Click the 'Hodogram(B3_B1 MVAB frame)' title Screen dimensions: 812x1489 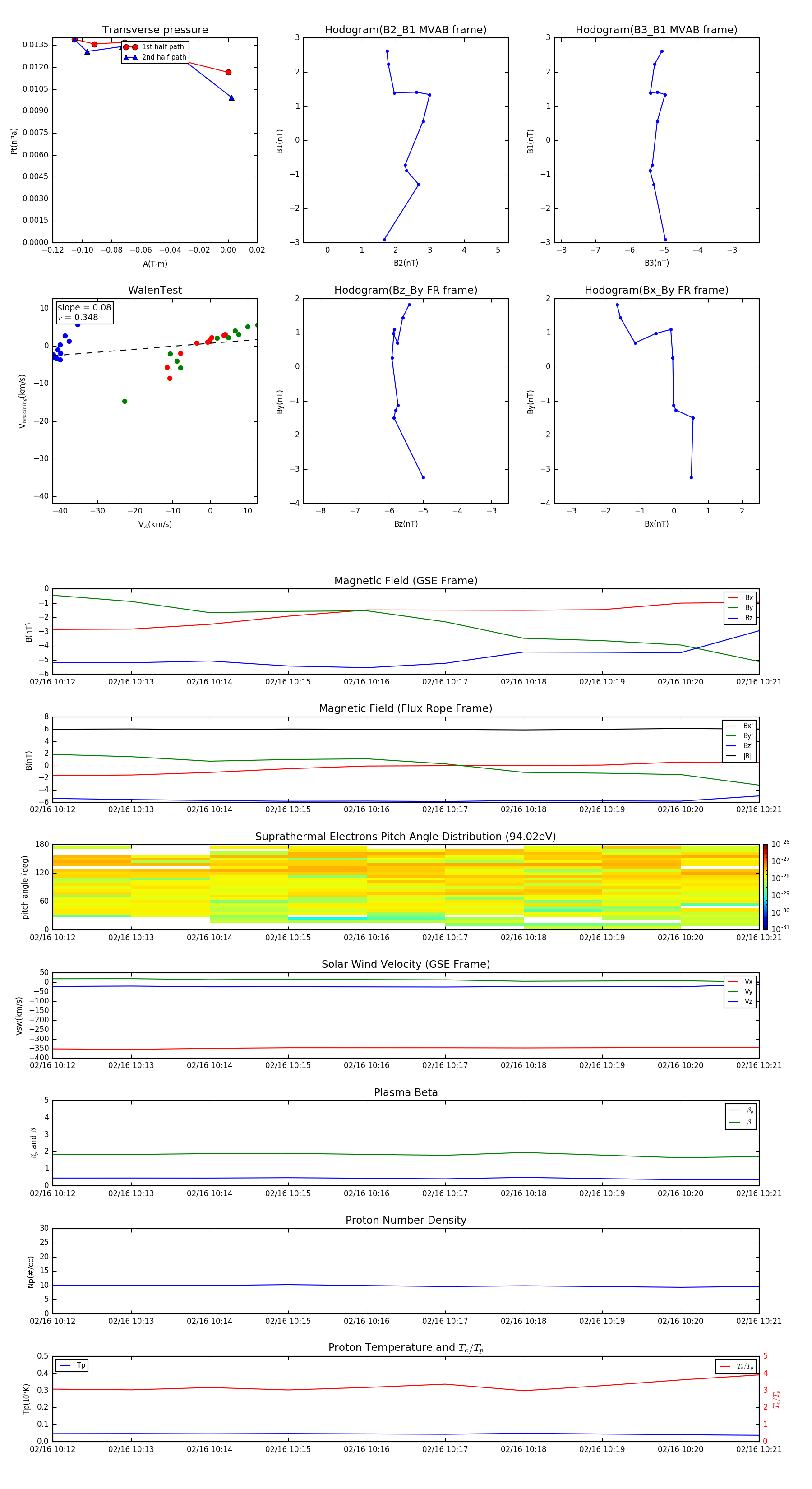point(656,30)
